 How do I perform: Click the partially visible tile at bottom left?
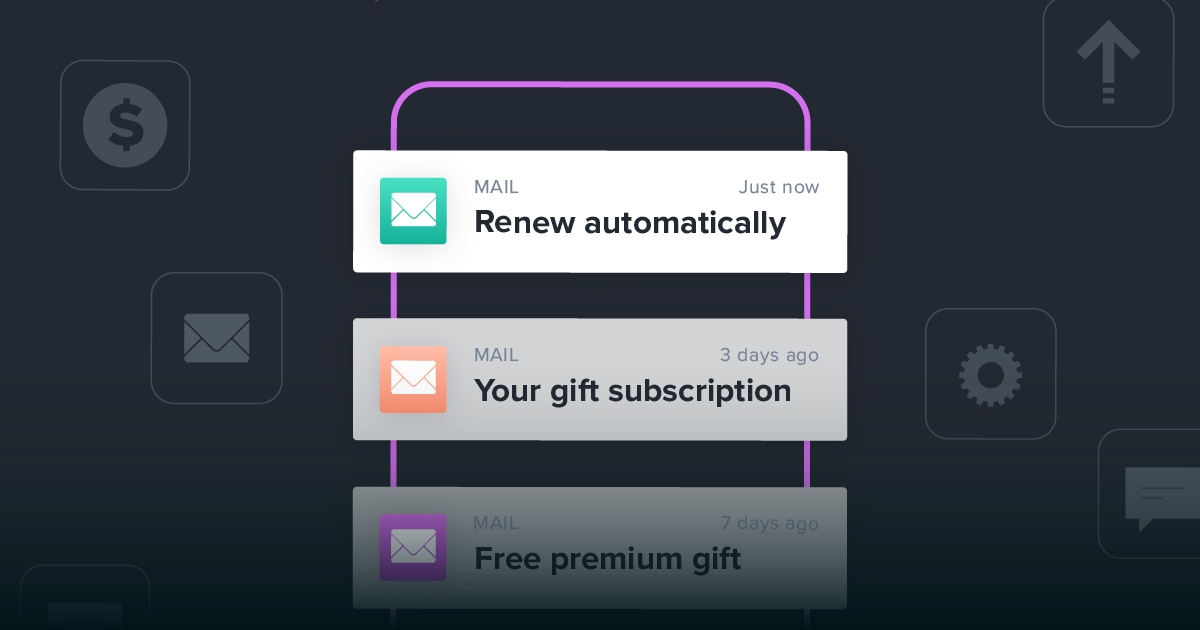(85, 598)
